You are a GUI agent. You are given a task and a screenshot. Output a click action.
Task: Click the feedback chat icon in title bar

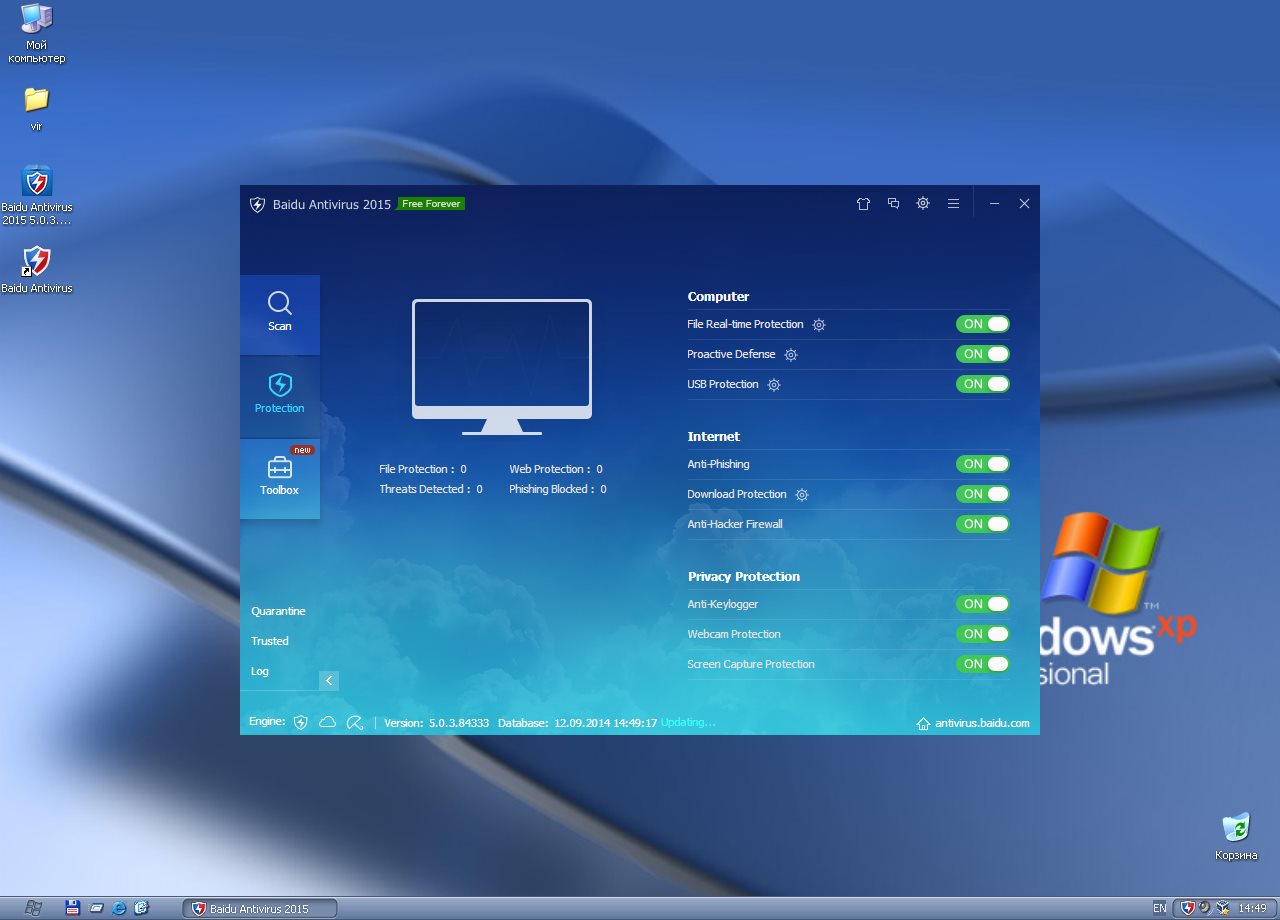[893, 203]
